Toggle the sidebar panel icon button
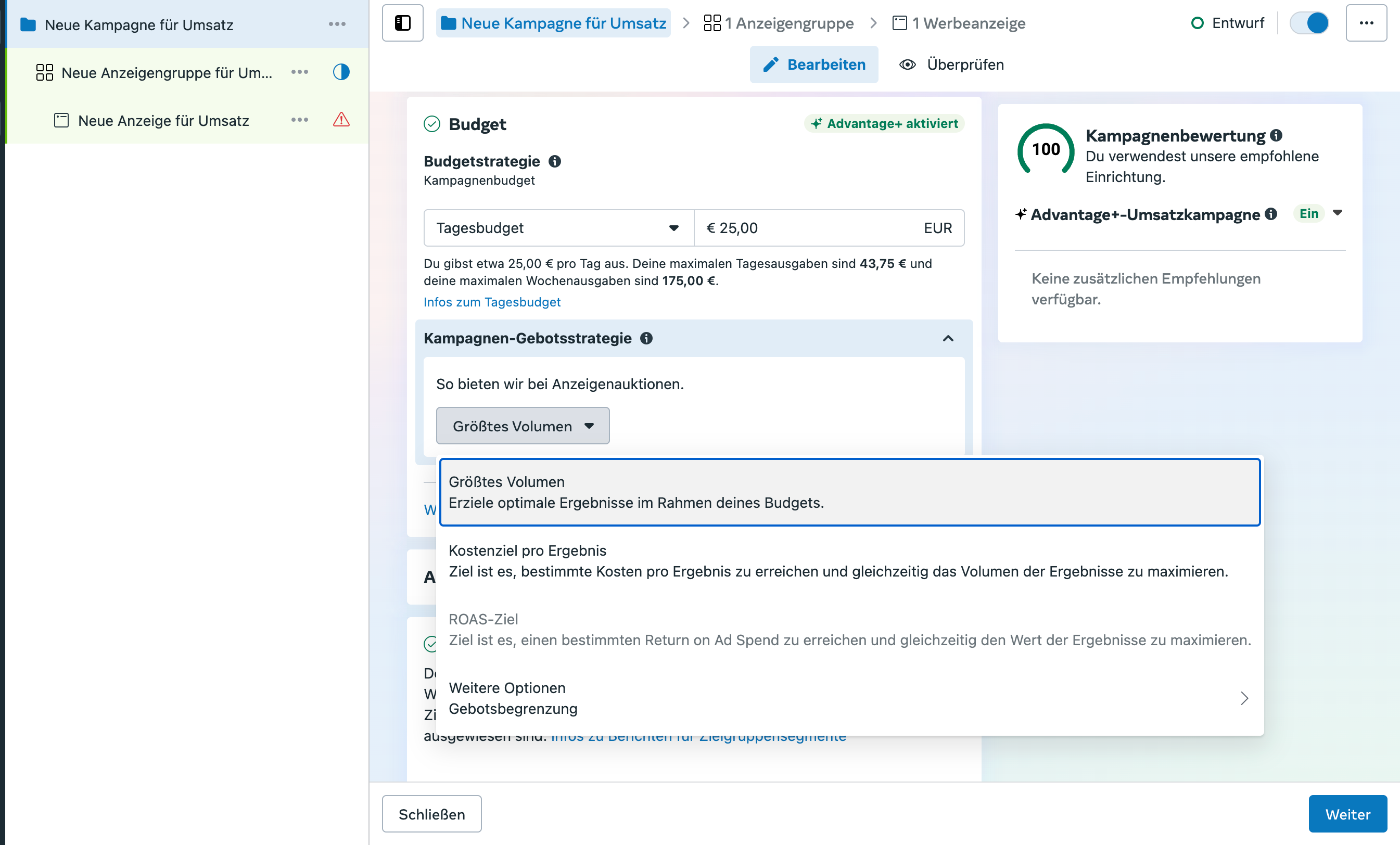 click(402, 23)
